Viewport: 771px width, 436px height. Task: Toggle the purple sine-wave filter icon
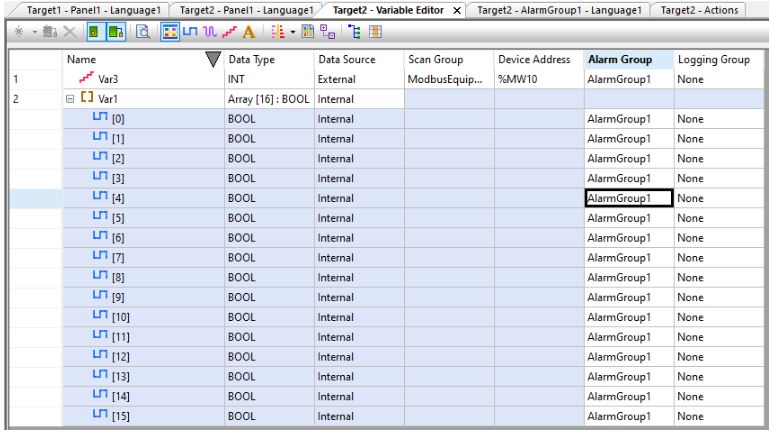[210, 32]
